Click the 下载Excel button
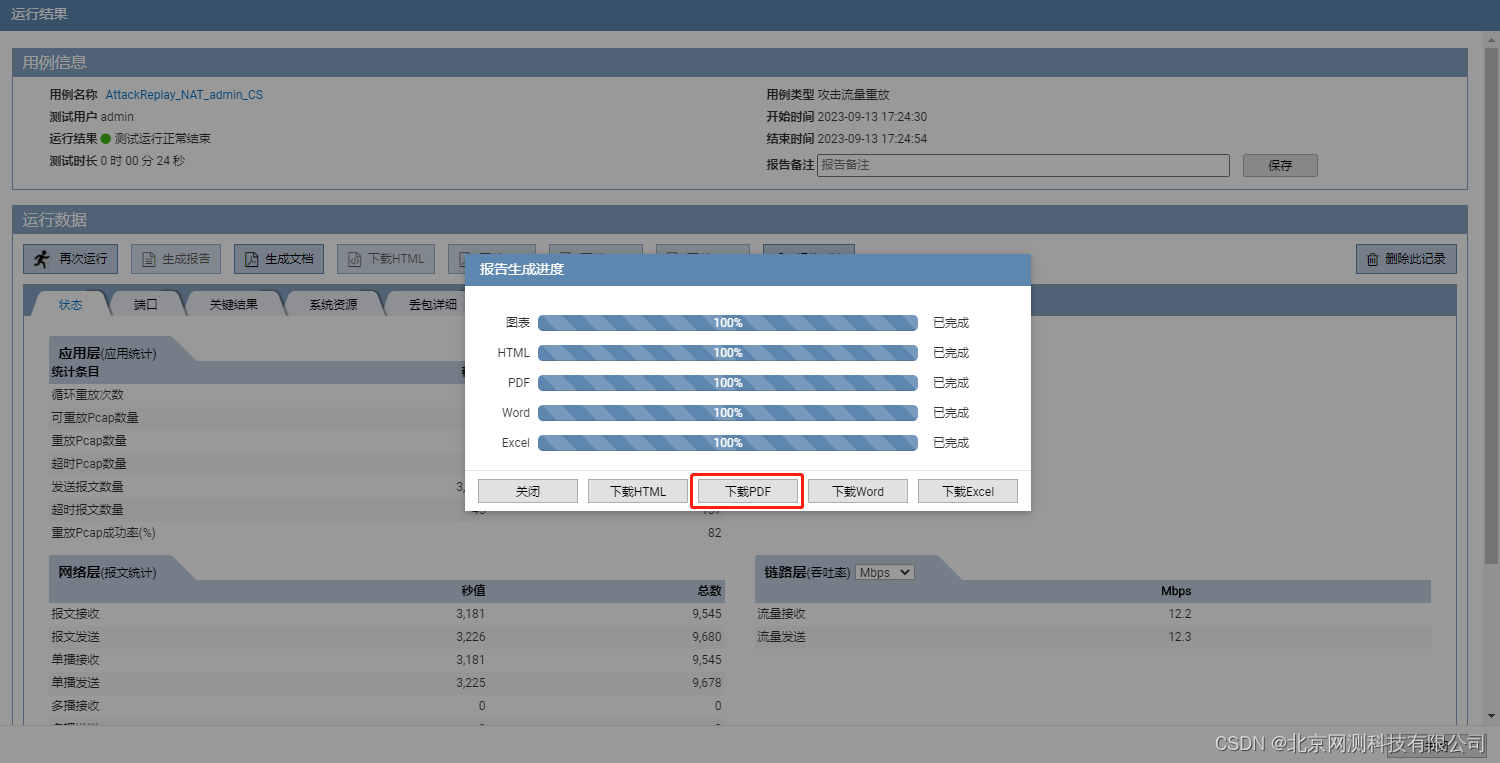1500x763 pixels. pyautogui.click(x=968, y=491)
